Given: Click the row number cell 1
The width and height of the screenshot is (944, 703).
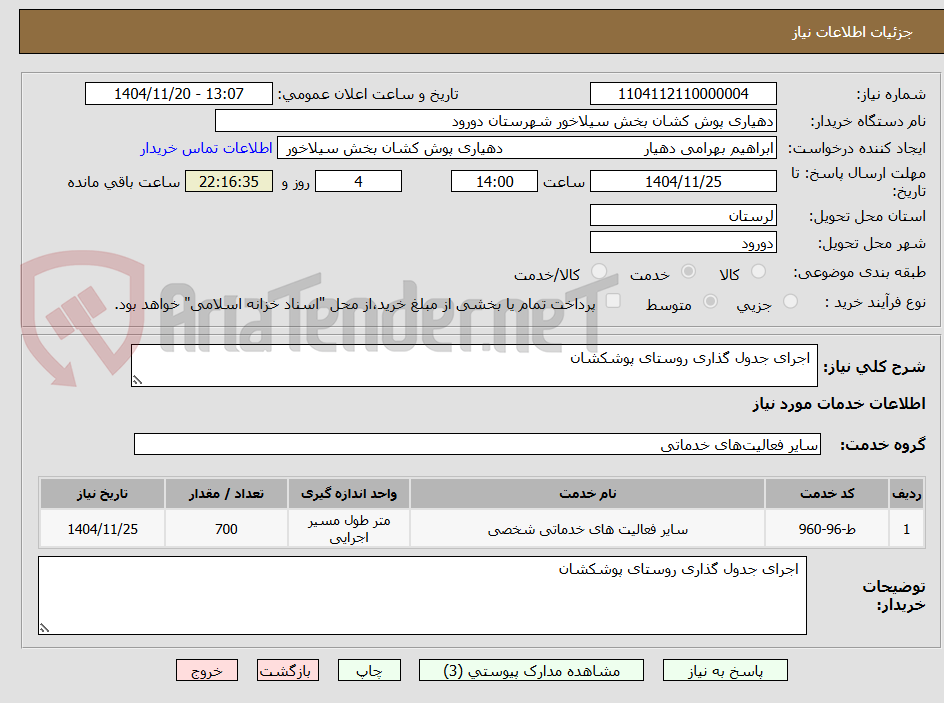Looking at the screenshot, I should coord(907,528).
